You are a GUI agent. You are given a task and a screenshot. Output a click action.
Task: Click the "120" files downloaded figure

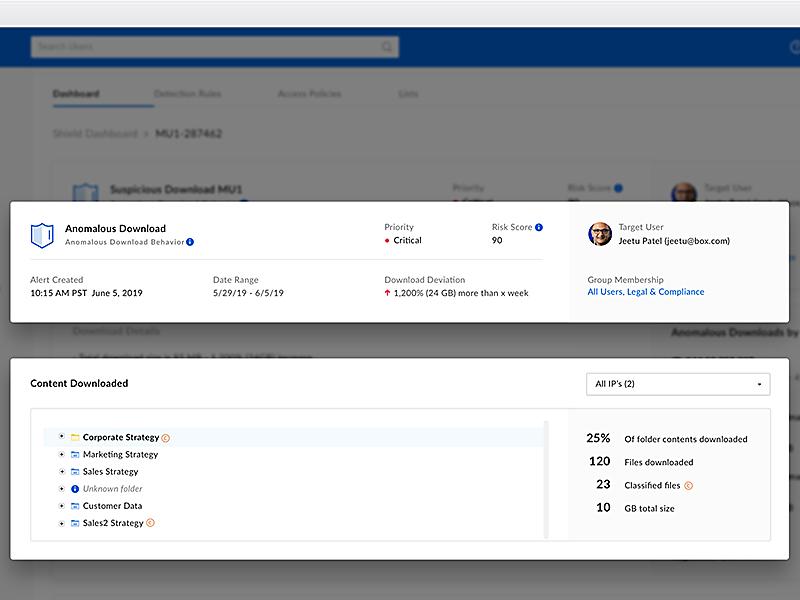(599, 461)
